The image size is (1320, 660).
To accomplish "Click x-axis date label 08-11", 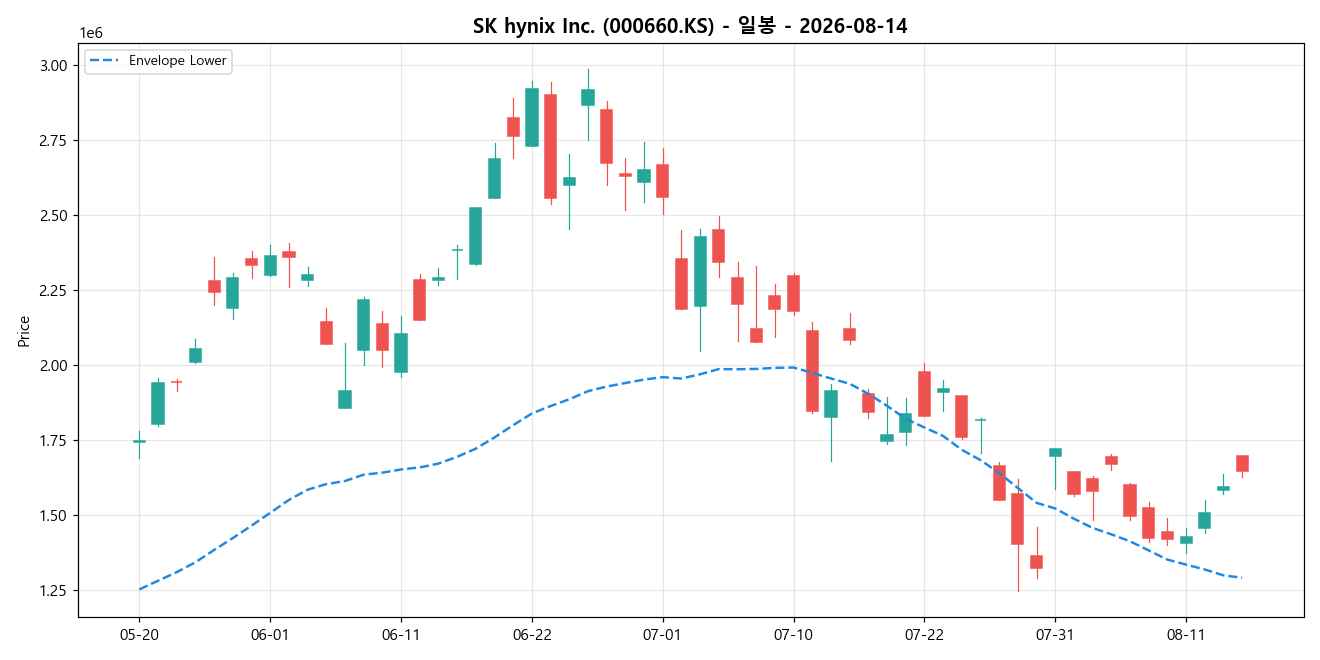I will (1186, 634).
